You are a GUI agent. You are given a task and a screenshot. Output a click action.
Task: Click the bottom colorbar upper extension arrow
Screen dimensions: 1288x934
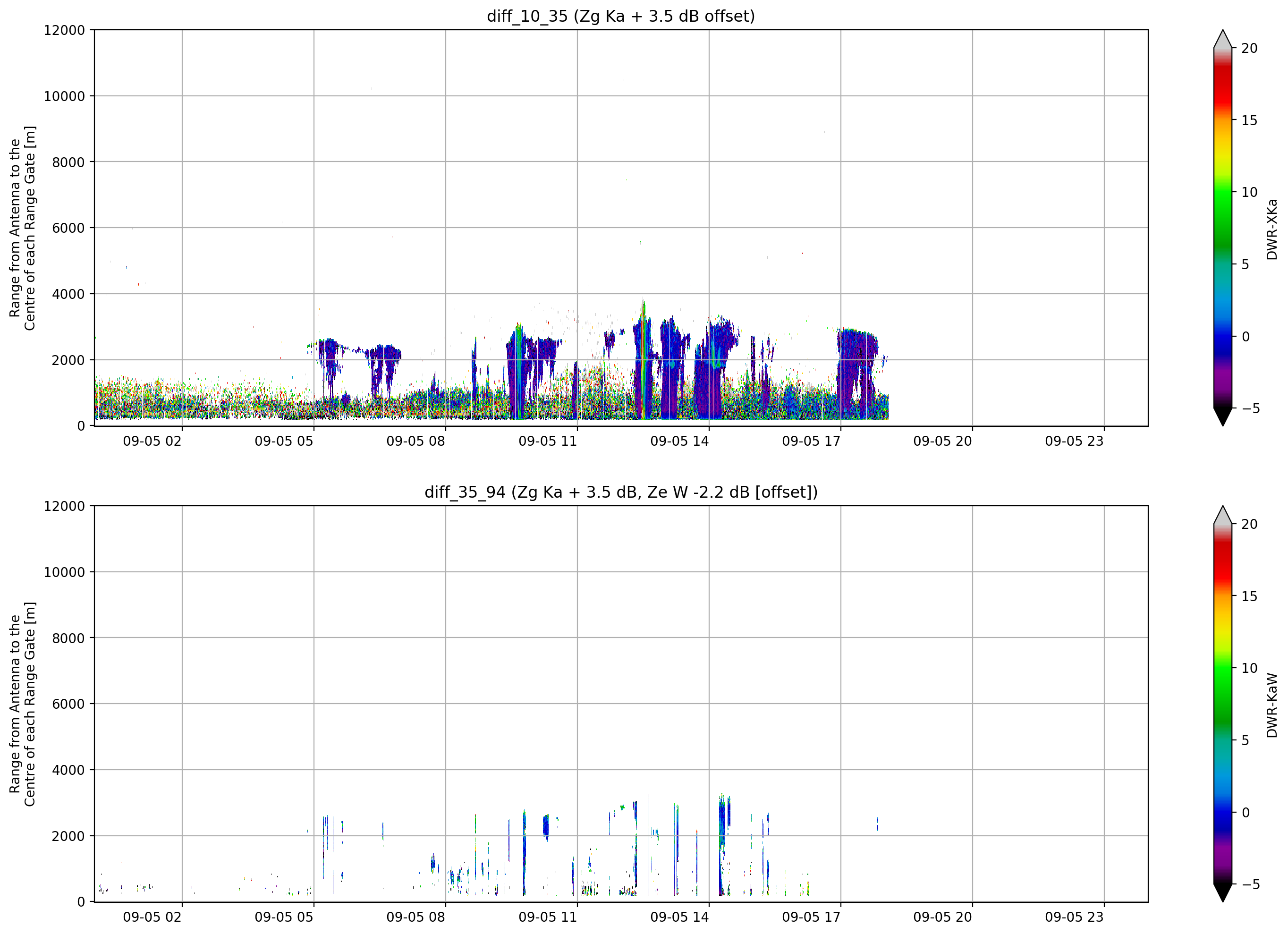1223,515
